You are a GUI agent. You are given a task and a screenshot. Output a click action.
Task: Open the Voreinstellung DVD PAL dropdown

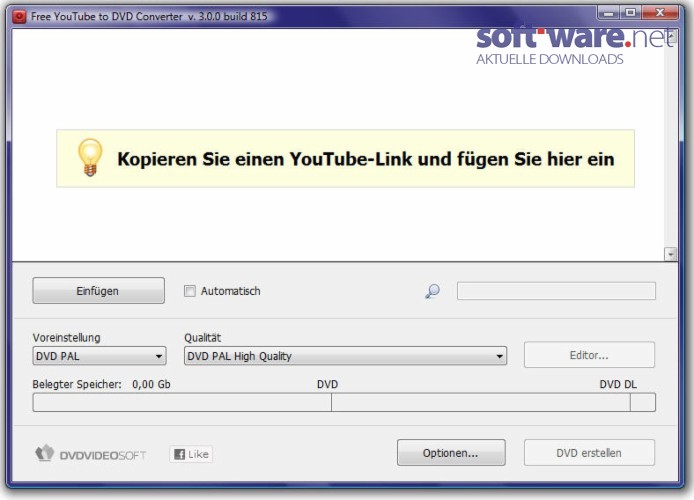99,356
